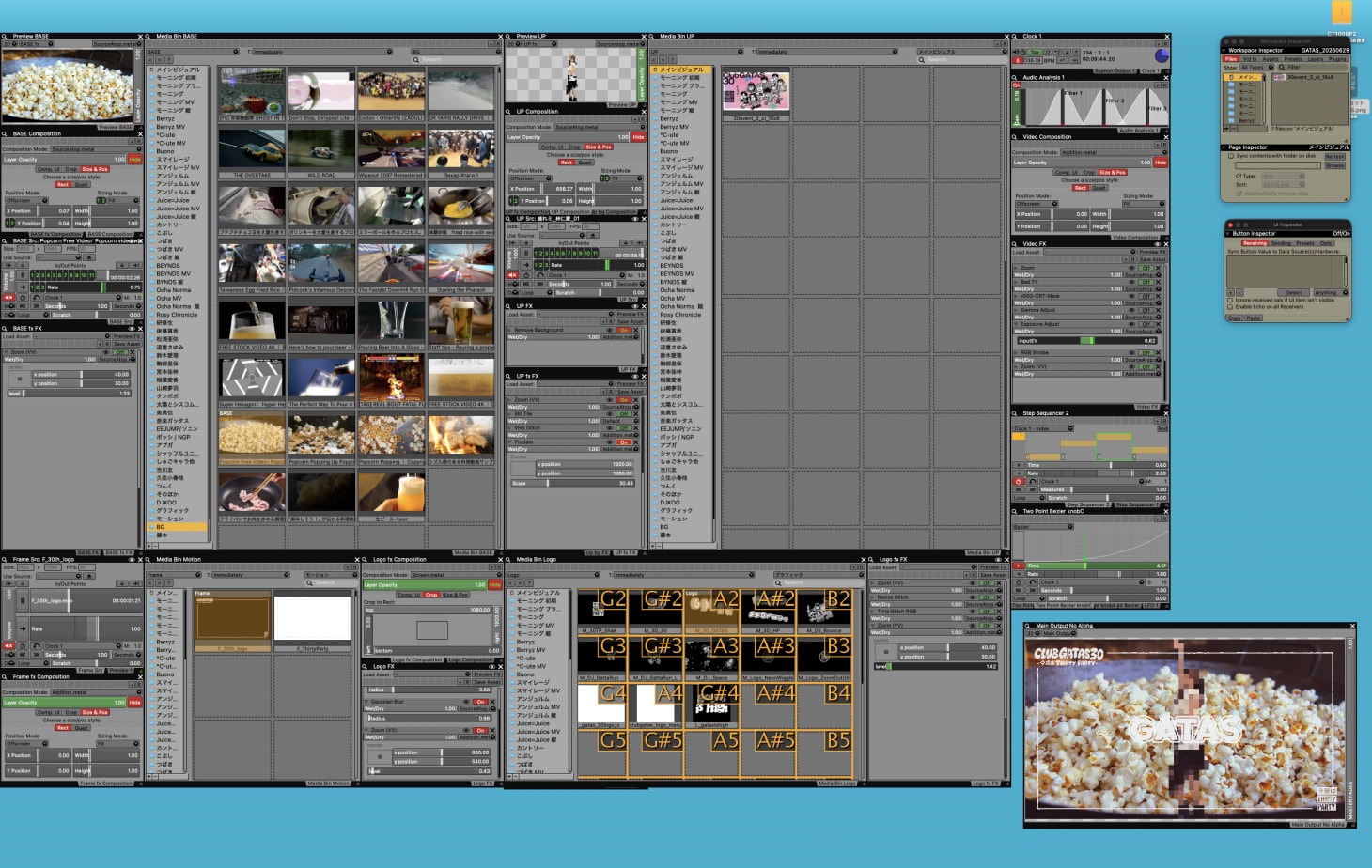This screenshot has height=868, width=1372.
Task: Click the filter magnifier in Workspace Inspector
Action: 1282,68
